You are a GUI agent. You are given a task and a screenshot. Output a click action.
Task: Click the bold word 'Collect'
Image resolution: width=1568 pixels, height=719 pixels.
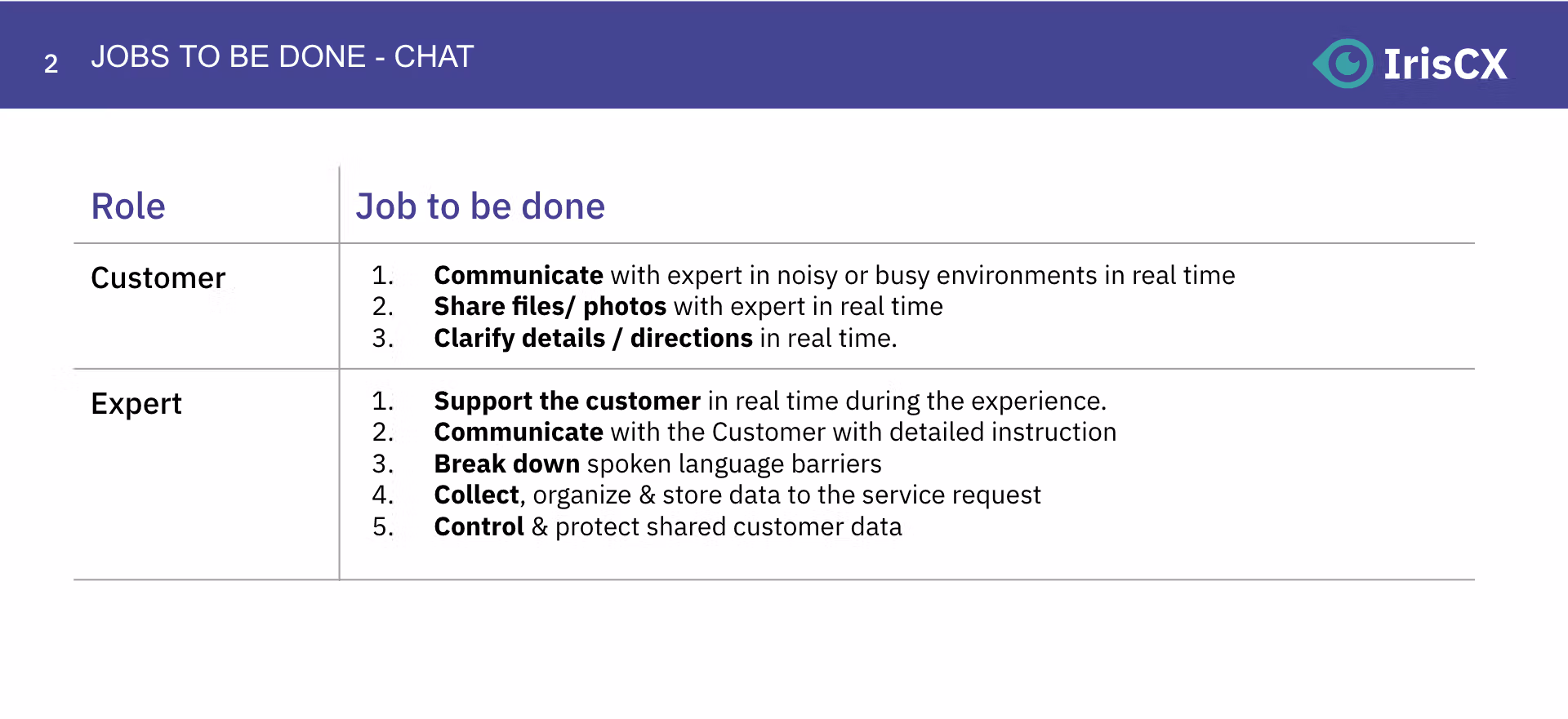[476, 495]
